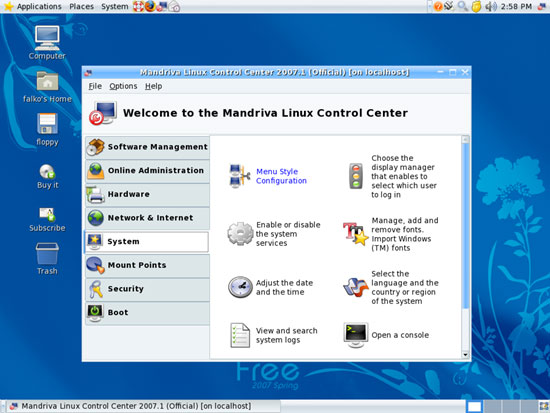Click the date and time clock icon
The image size is (550, 413).
[240, 287]
